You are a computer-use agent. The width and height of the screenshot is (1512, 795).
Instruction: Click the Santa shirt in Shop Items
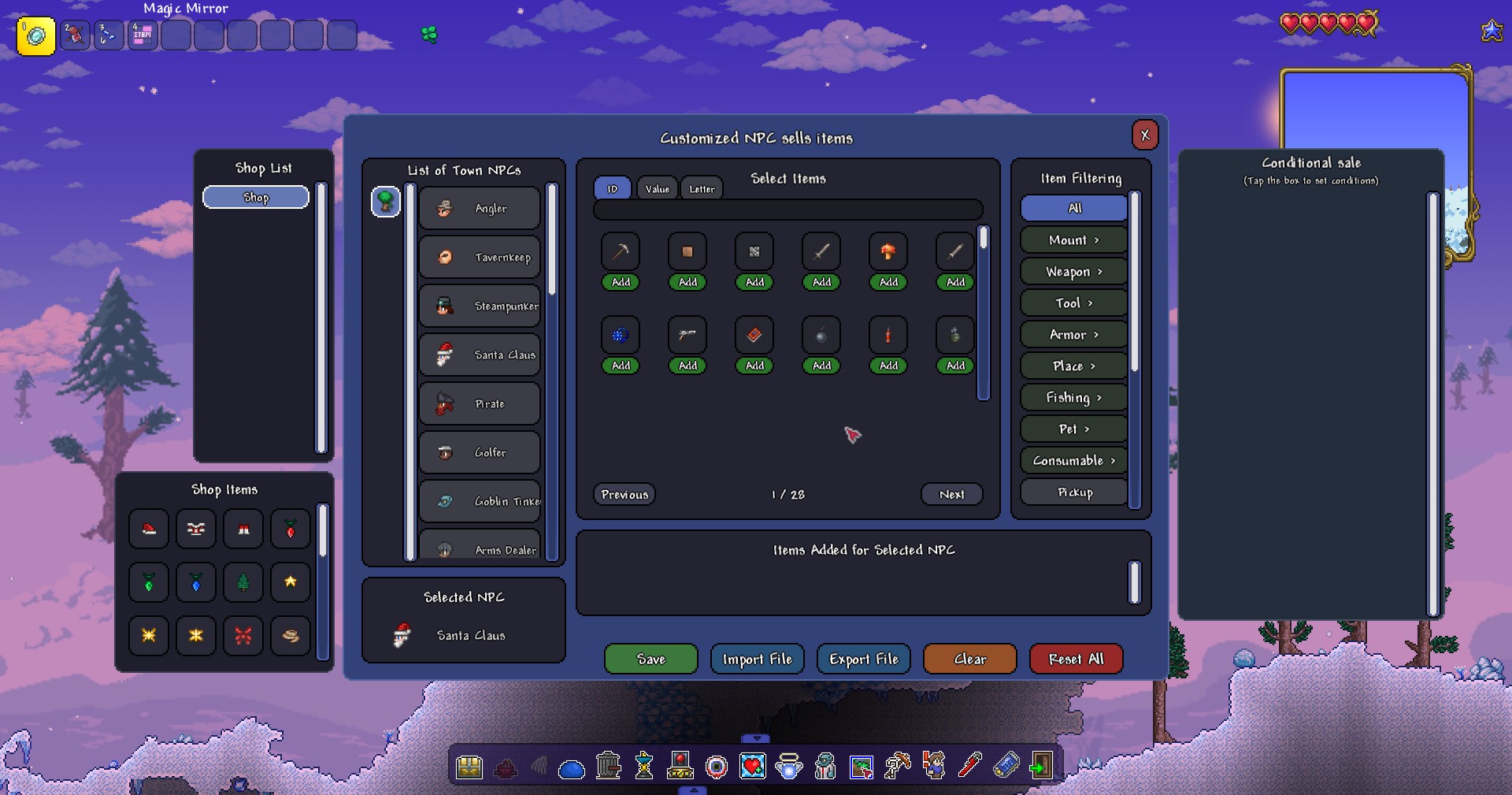(196, 529)
